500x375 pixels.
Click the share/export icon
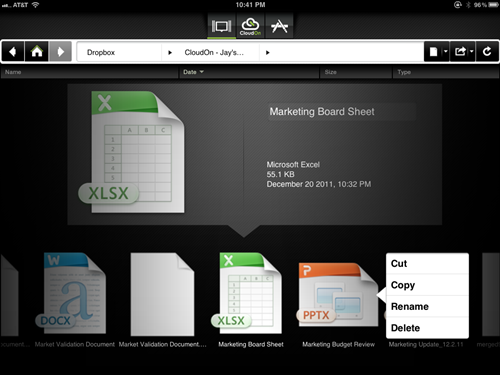click(x=460, y=51)
